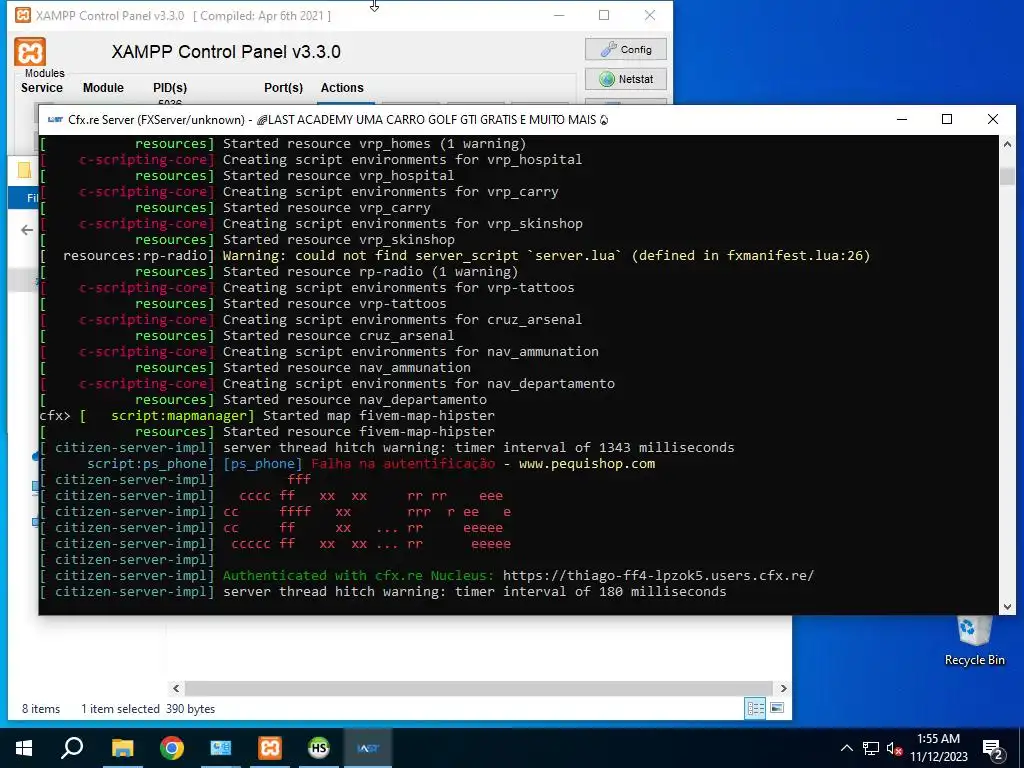Go back in File Explorer
Screen dimensions: 1024x768
click(27, 230)
